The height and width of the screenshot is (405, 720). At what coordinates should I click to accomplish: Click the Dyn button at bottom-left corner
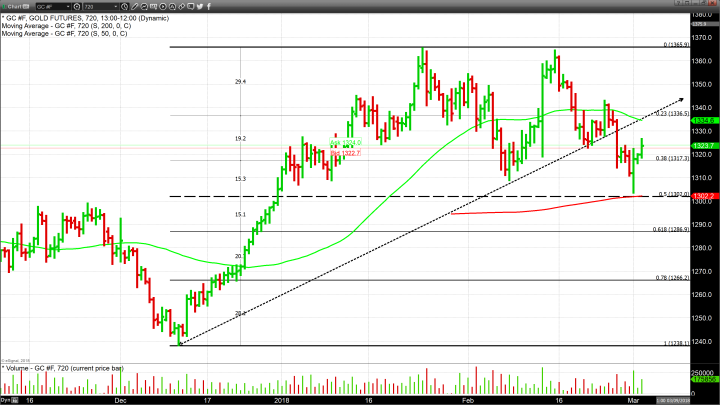tap(5, 398)
